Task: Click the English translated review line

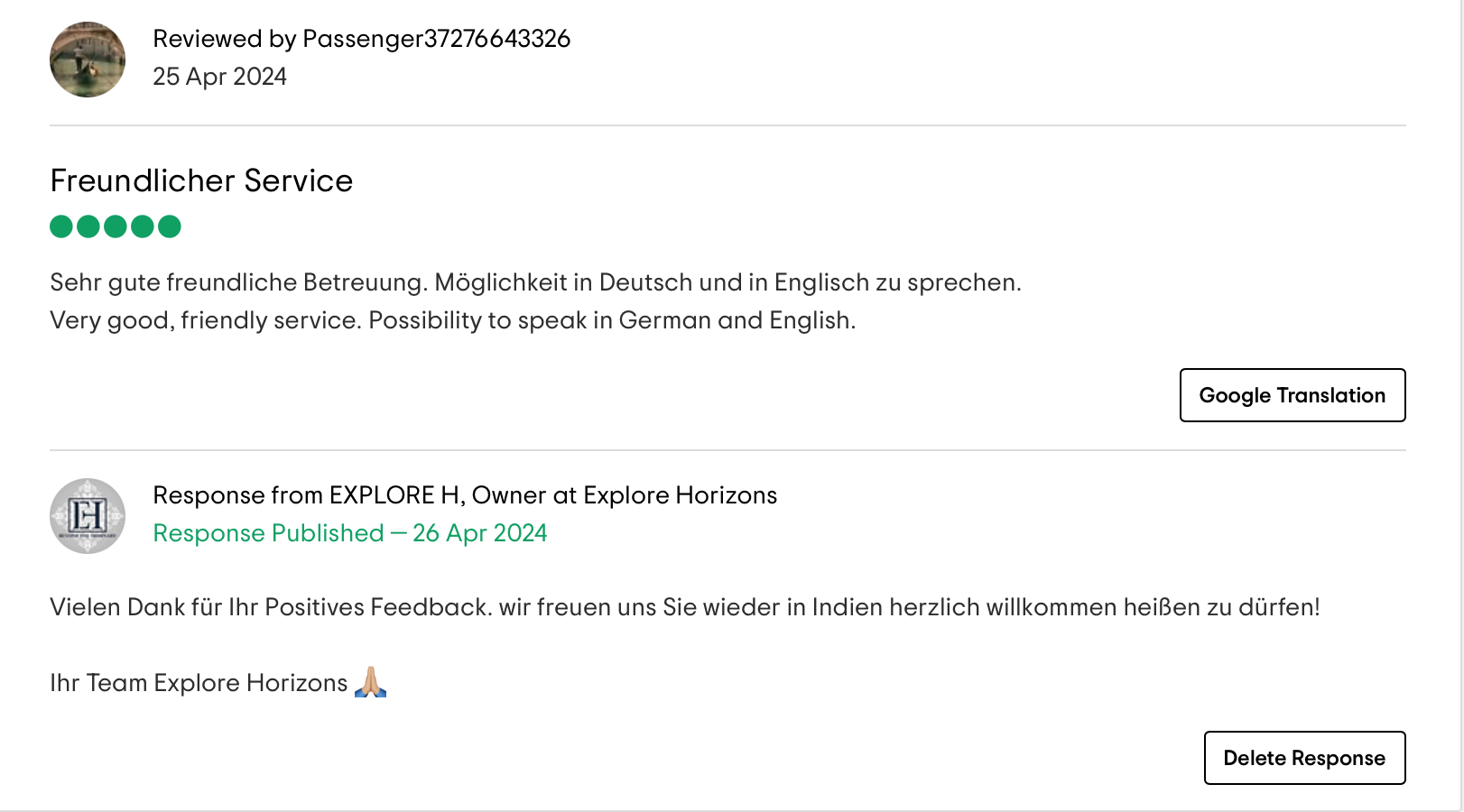Action: pyautogui.click(x=453, y=320)
